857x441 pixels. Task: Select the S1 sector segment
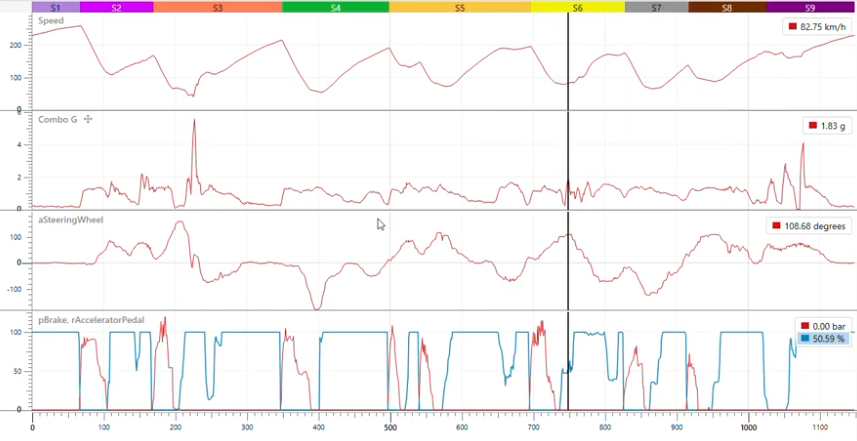coord(55,7)
